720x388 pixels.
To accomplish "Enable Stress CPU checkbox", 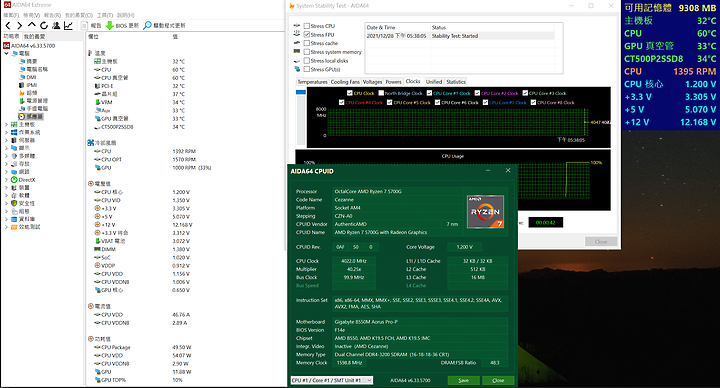I will pos(307,26).
